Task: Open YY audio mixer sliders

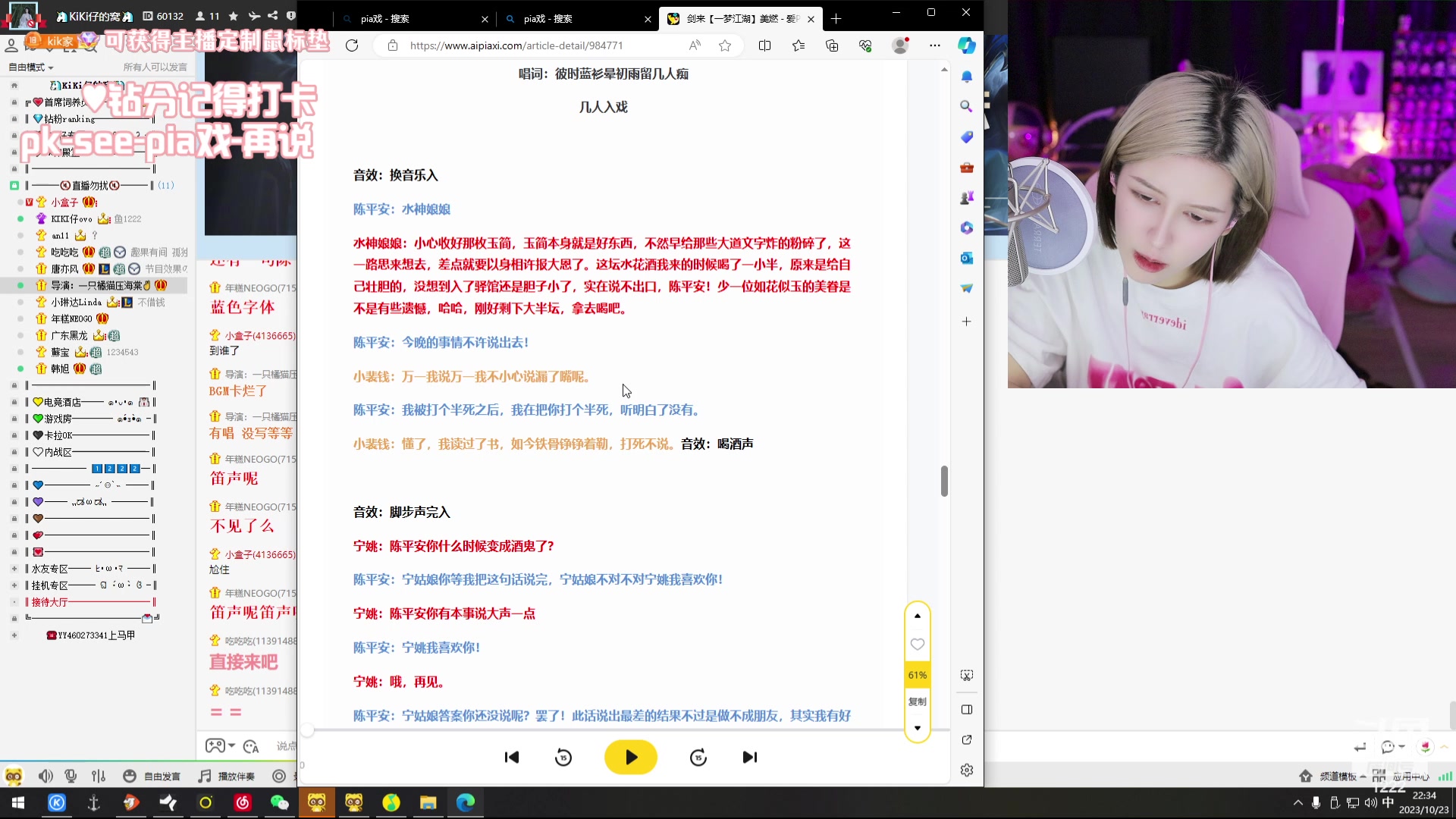Action: 99,776
